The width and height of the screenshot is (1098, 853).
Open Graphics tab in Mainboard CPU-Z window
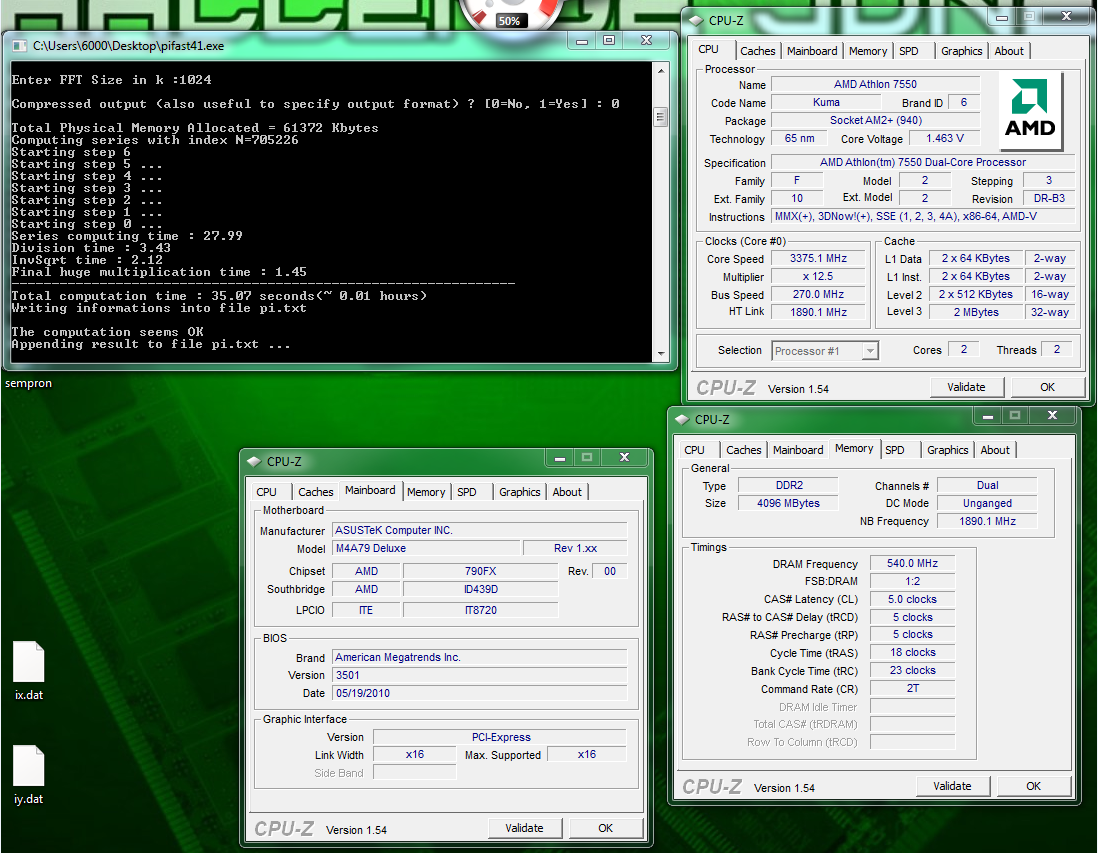pyautogui.click(x=520, y=492)
